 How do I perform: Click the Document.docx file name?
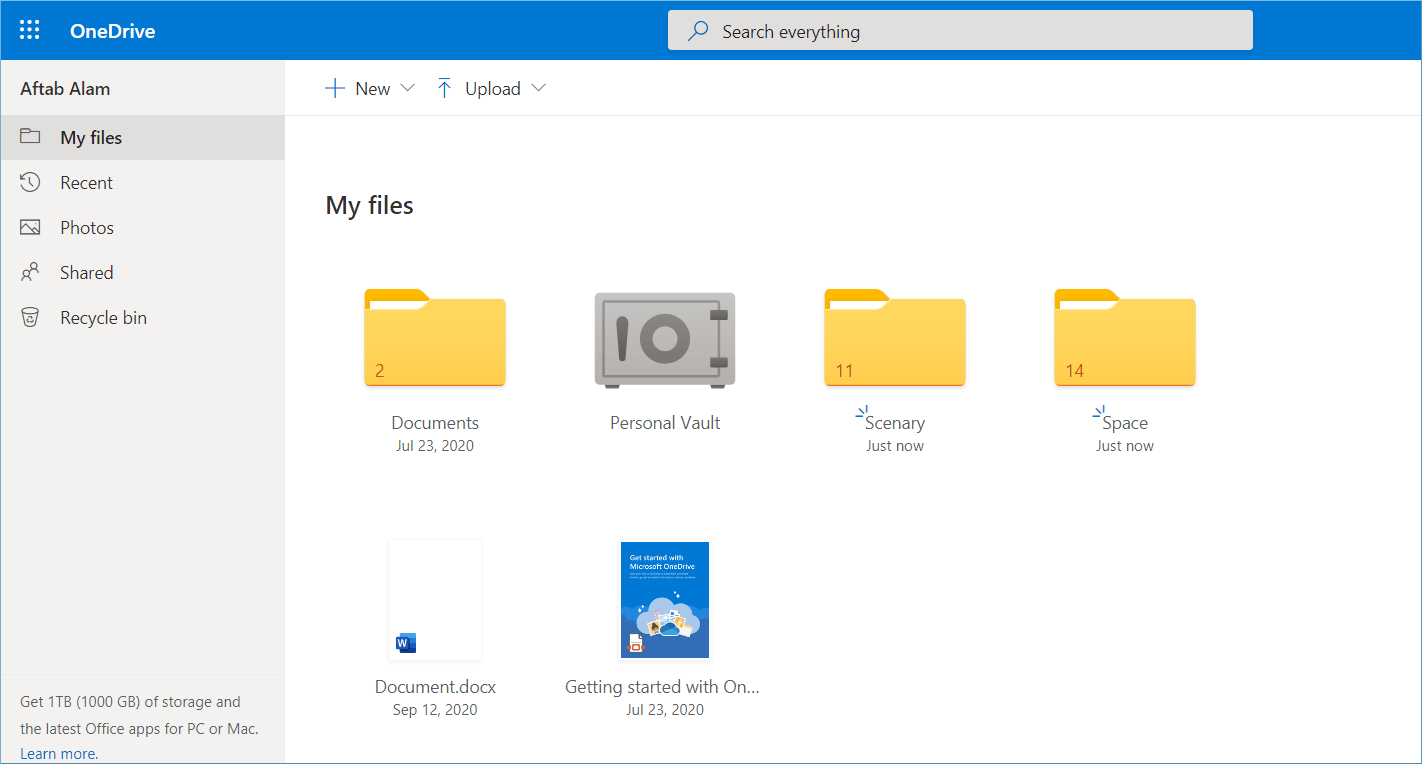[x=435, y=687]
